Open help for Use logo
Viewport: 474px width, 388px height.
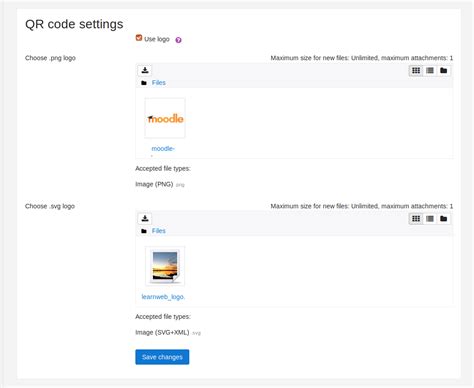(x=178, y=40)
